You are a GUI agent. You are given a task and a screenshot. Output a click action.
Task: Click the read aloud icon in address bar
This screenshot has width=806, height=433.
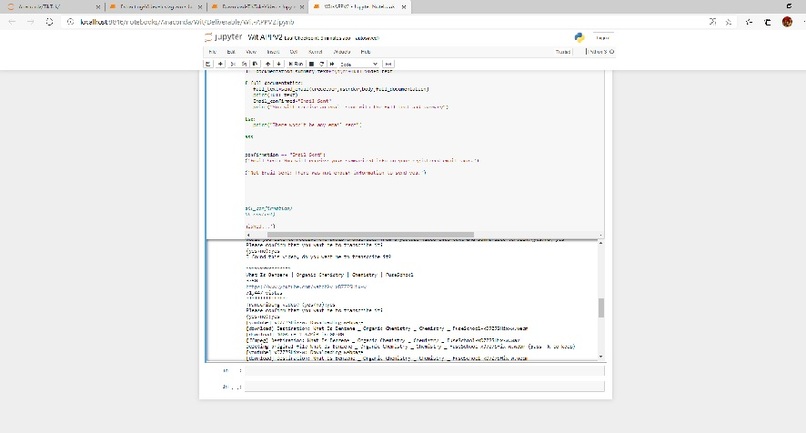712,22
